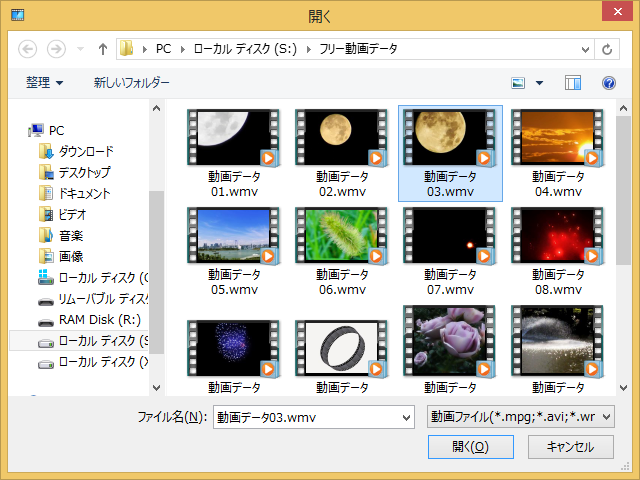Click the Back navigation arrow

click(x=28, y=48)
